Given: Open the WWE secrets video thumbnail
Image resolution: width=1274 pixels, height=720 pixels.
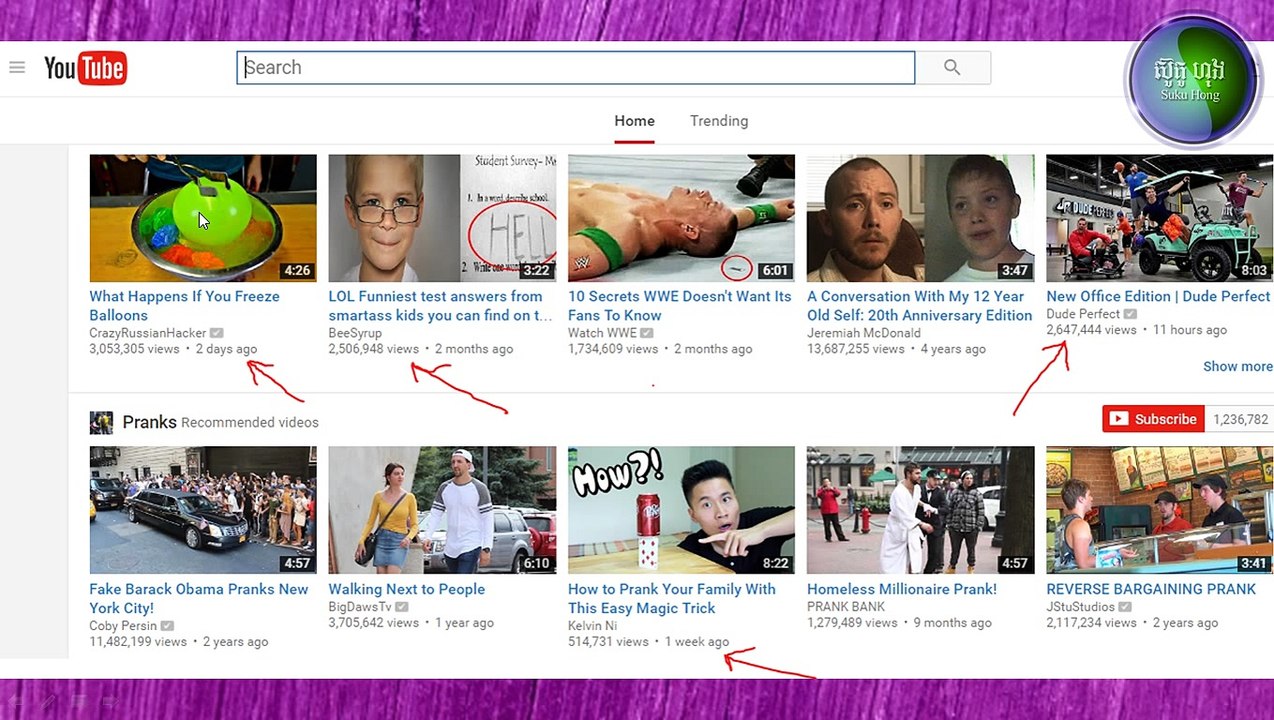Looking at the screenshot, I should click(681, 218).
